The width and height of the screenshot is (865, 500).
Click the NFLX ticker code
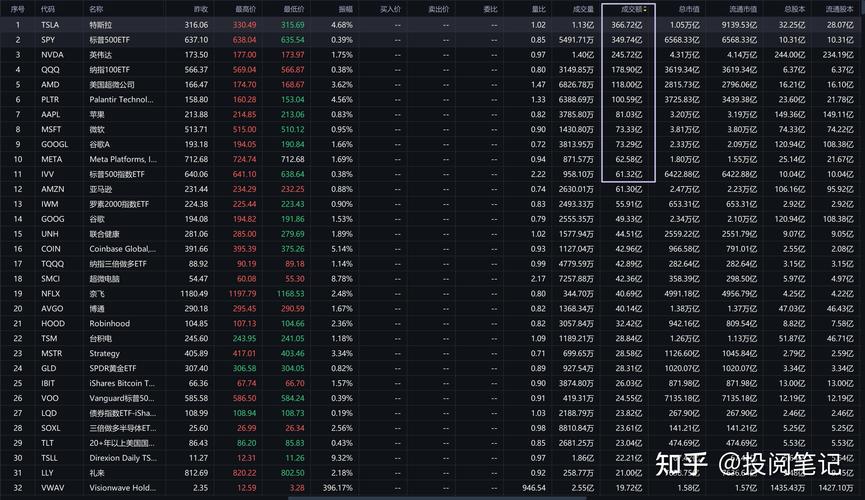[x=50, y=294]
